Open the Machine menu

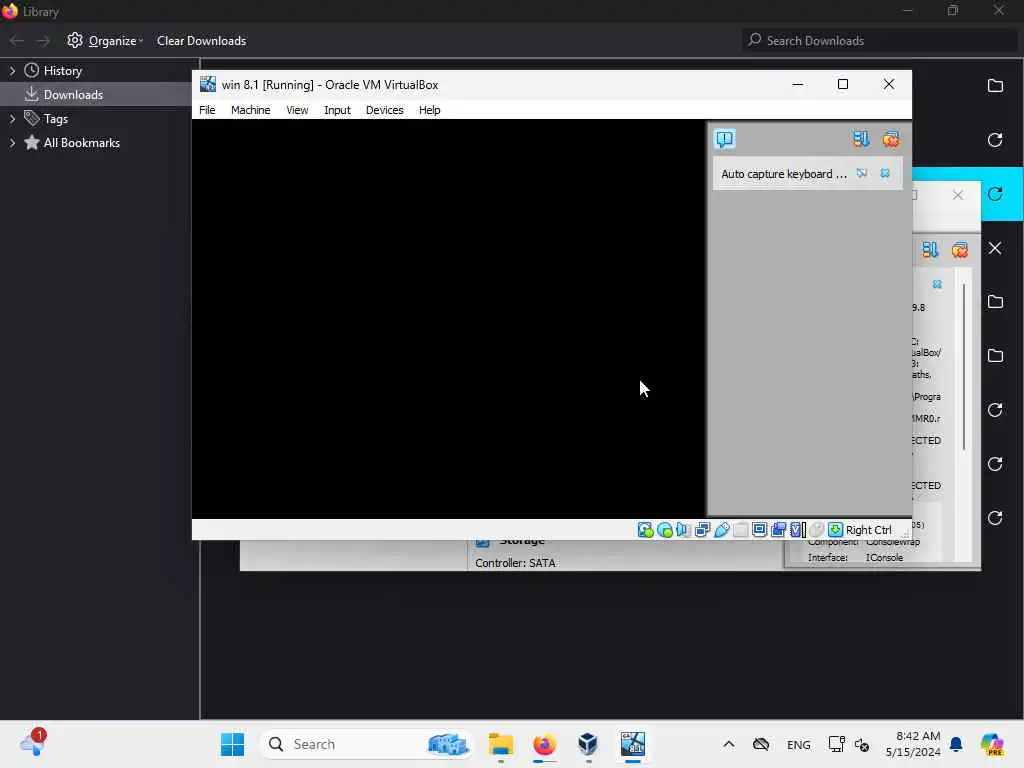tap(250, 110)
